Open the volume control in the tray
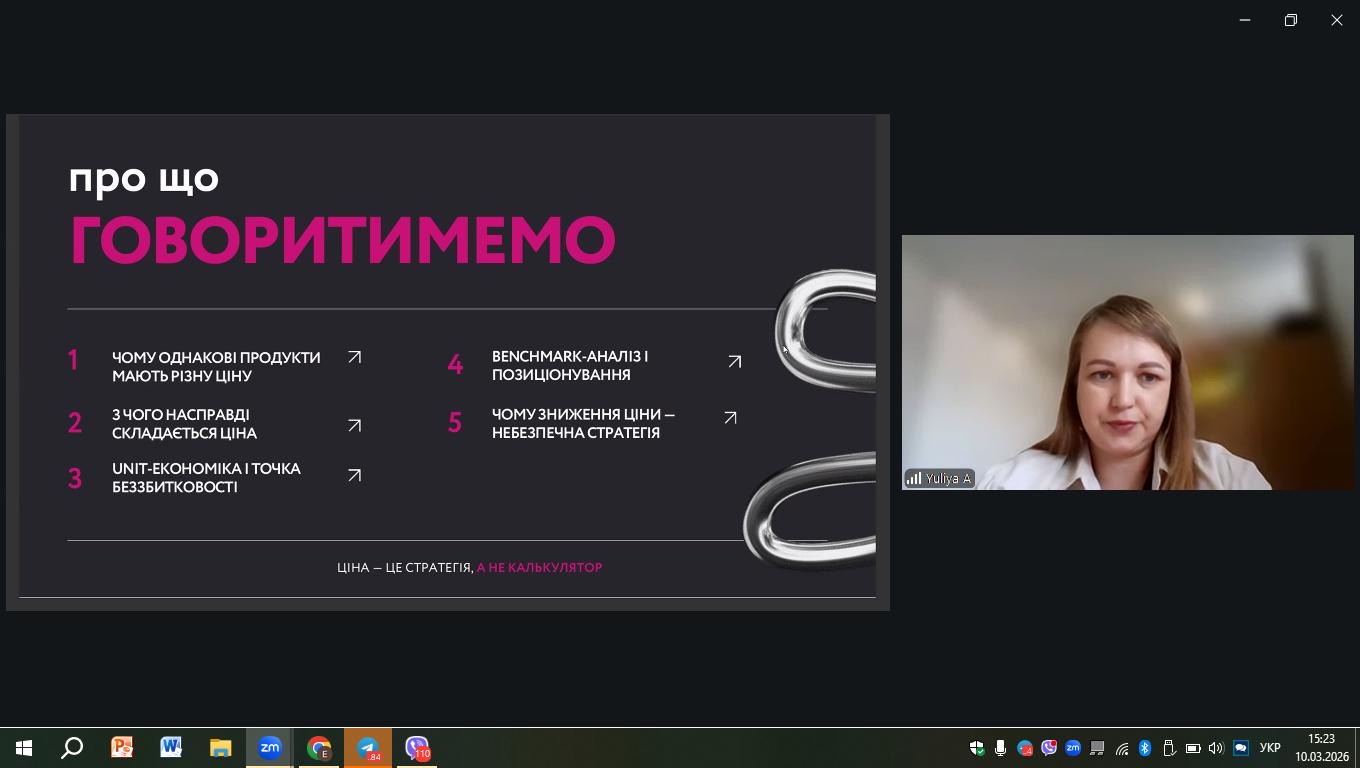1360x768 pixels. [x=1216, y=748]
